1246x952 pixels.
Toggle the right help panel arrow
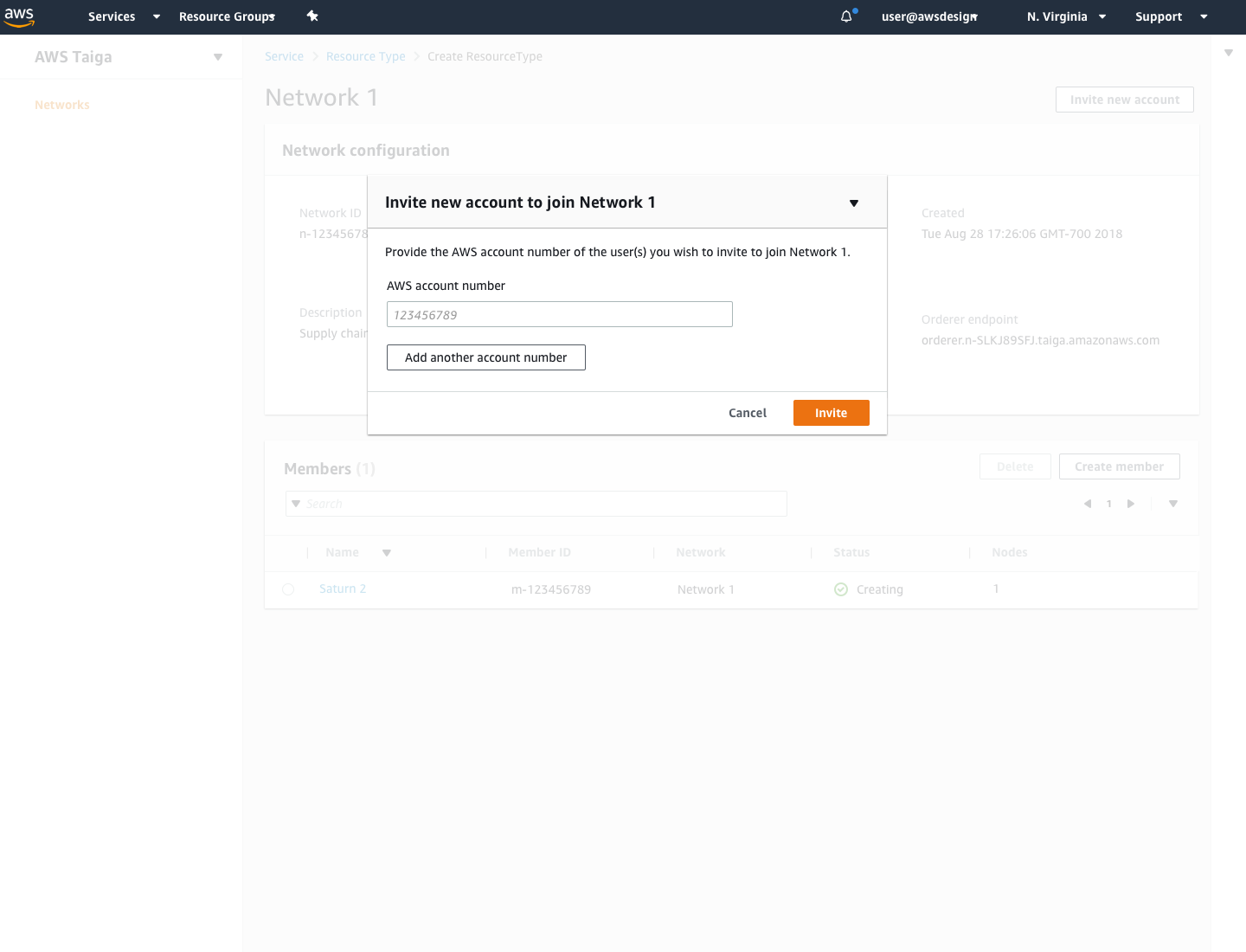click(1229, 54)
